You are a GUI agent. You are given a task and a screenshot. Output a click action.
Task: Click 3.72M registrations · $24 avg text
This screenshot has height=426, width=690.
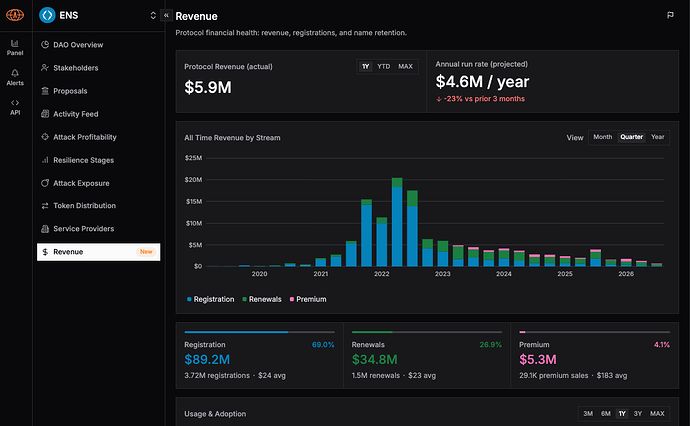pos(235,375)
